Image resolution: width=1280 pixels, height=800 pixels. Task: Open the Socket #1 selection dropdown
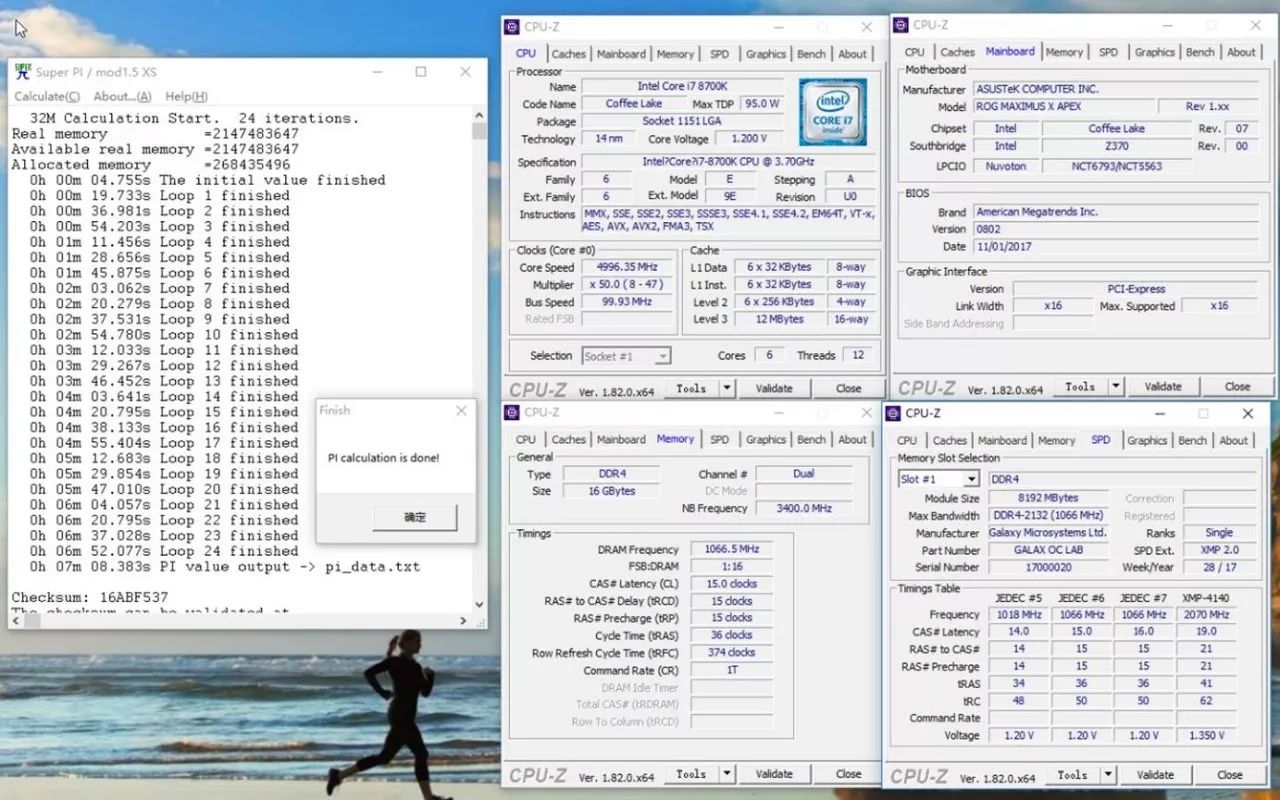(663, 356)
